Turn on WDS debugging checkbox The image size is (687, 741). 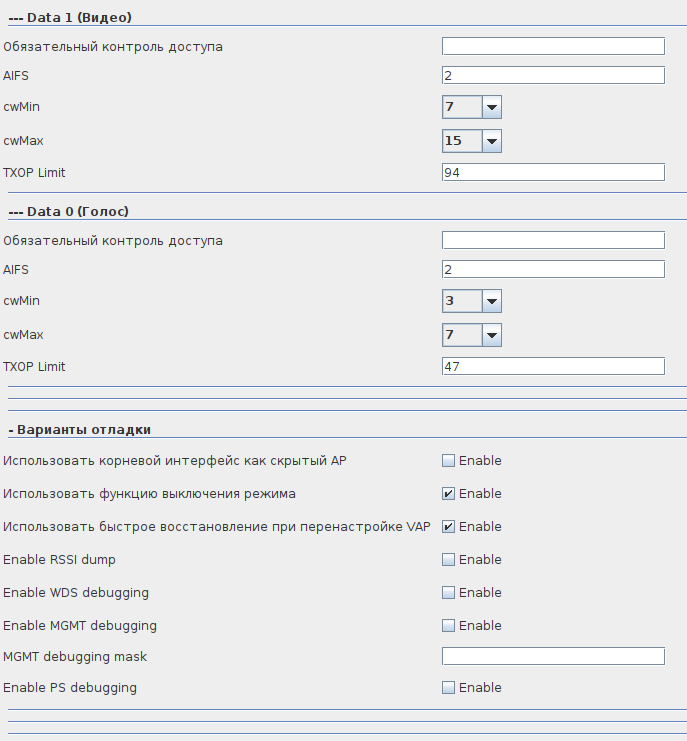coord(449,593)
